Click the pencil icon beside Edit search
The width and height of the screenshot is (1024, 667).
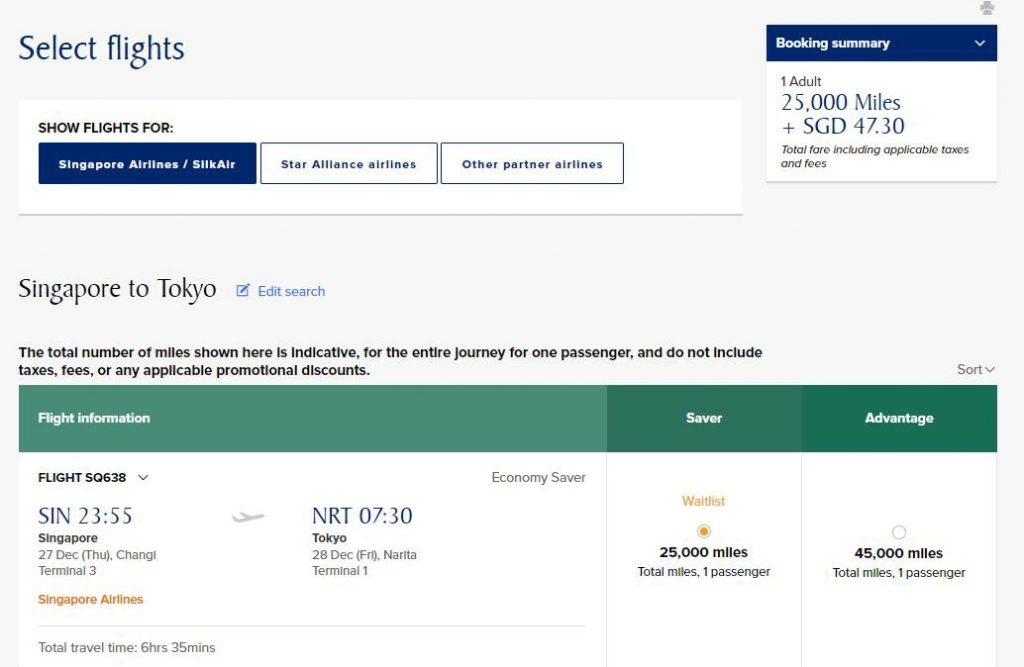(x=241, y=290)
